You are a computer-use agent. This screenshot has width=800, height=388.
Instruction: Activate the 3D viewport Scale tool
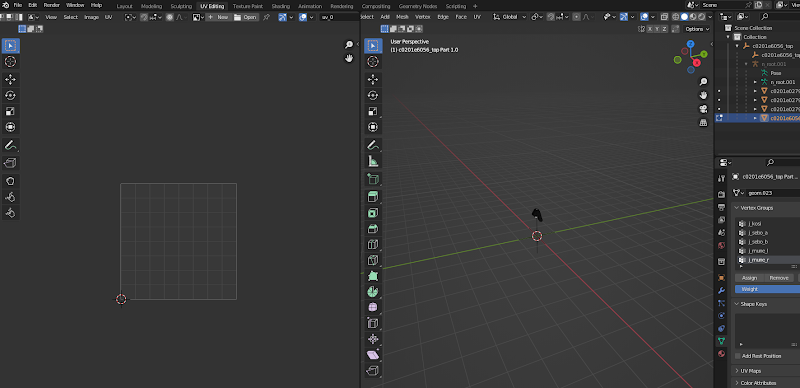tap(373, 111)
